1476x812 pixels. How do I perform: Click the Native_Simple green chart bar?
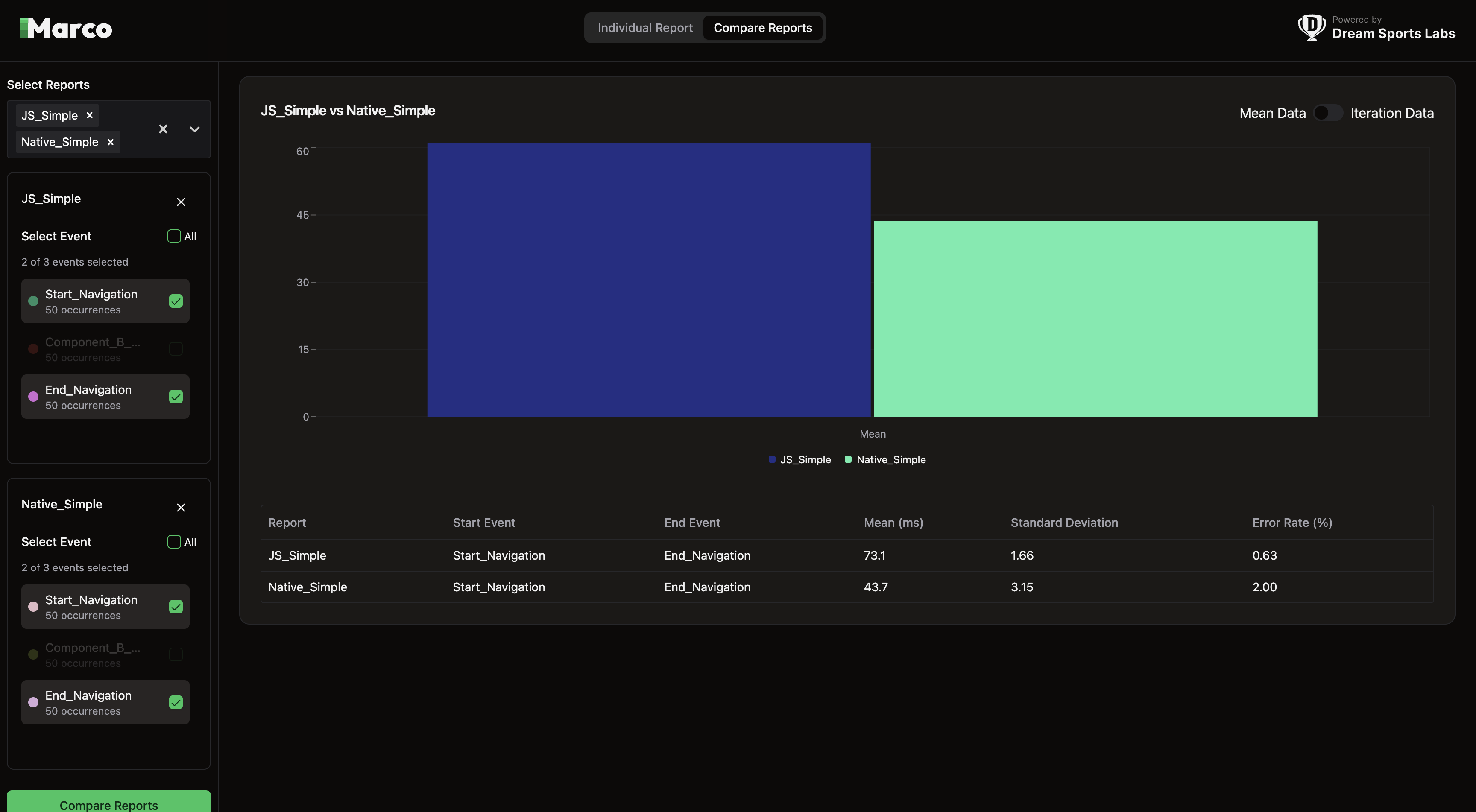pos(1095,318)
